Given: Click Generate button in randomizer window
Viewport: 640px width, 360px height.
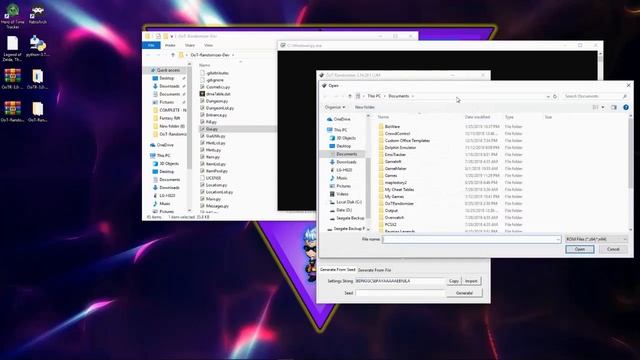Looking at the screenshot, I should [x=464, y=293].
